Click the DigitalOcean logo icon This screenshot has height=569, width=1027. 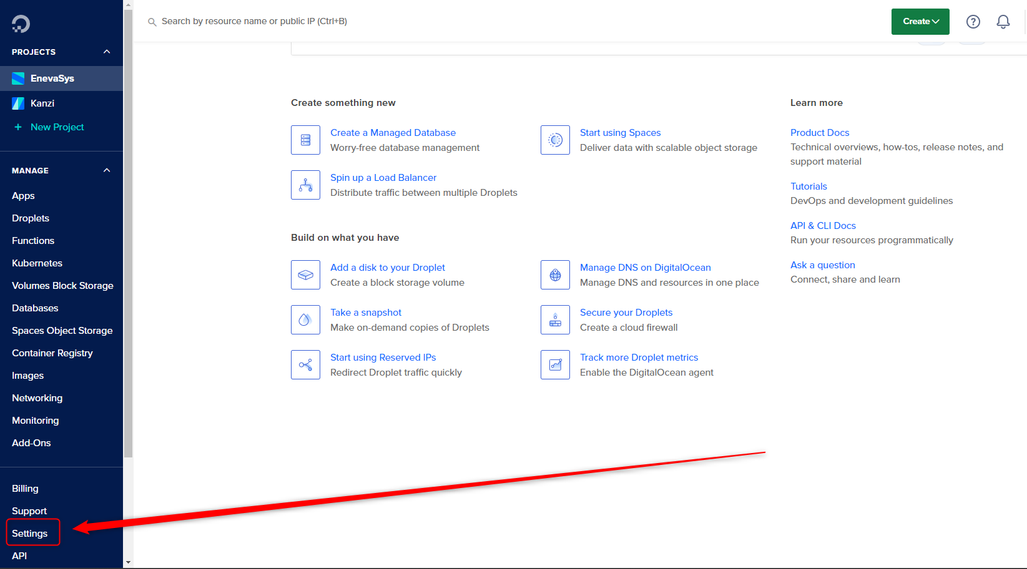tap(20, 24)
